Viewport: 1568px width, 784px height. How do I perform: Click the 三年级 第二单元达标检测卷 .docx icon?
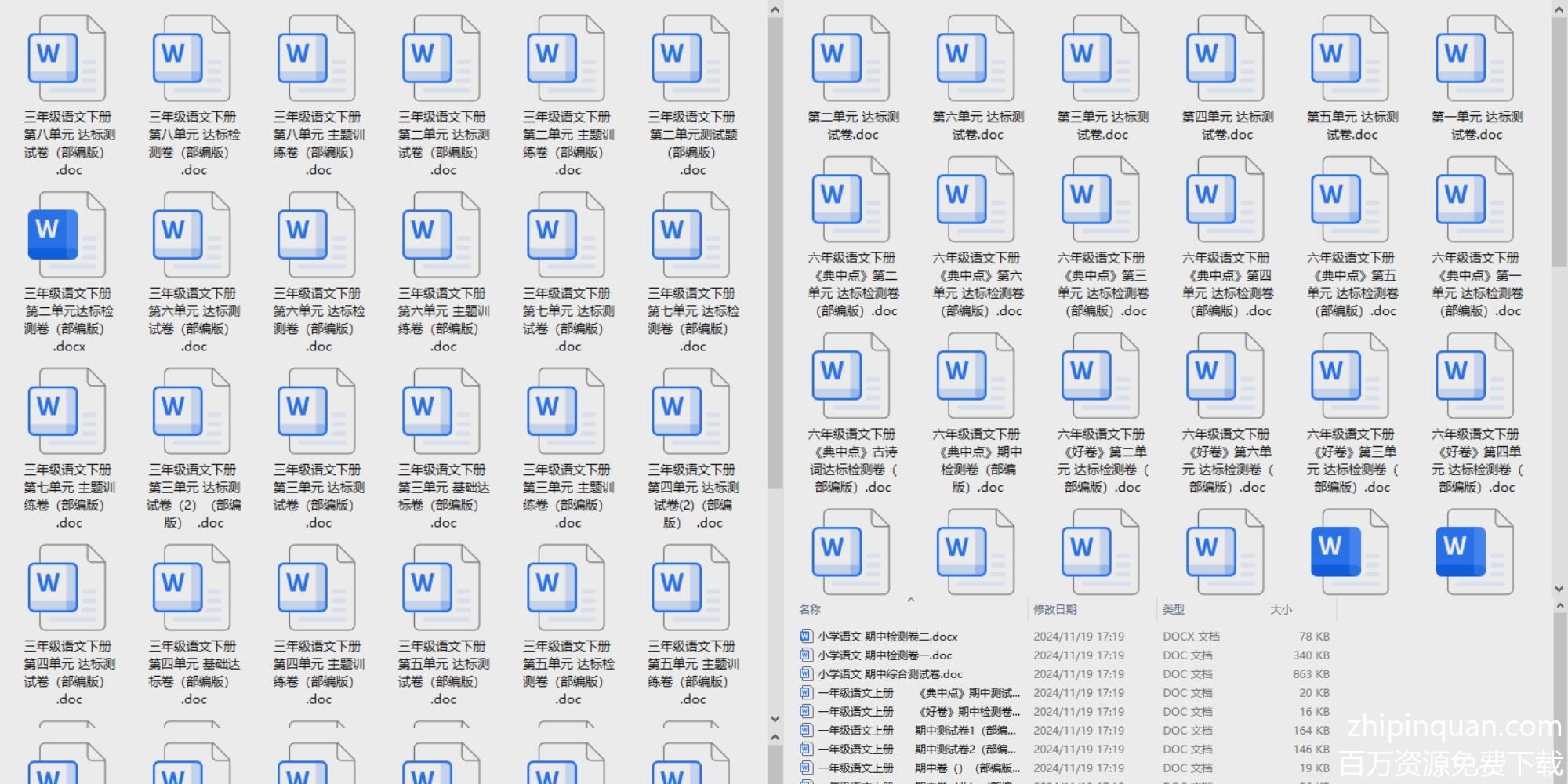point(67,234)
